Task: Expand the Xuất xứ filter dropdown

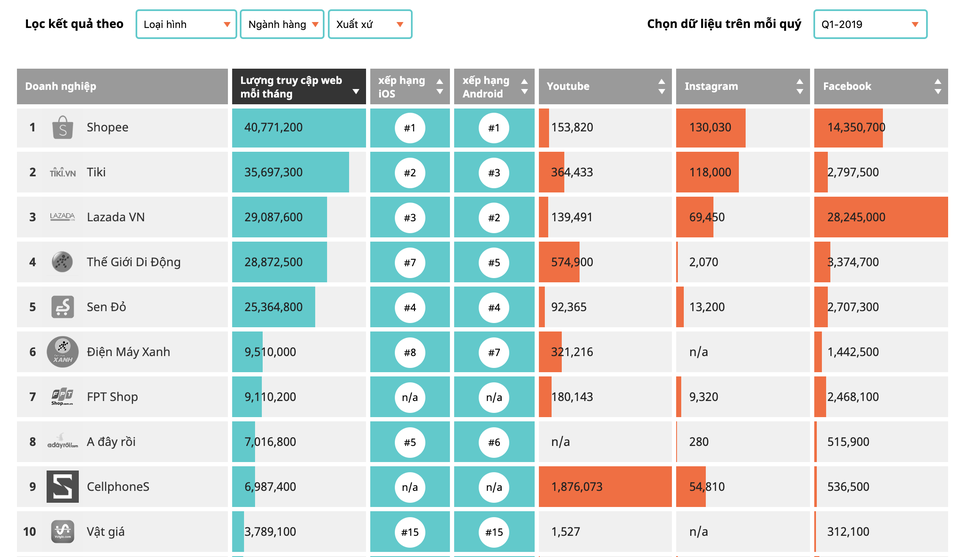Action: click(369, 24)
